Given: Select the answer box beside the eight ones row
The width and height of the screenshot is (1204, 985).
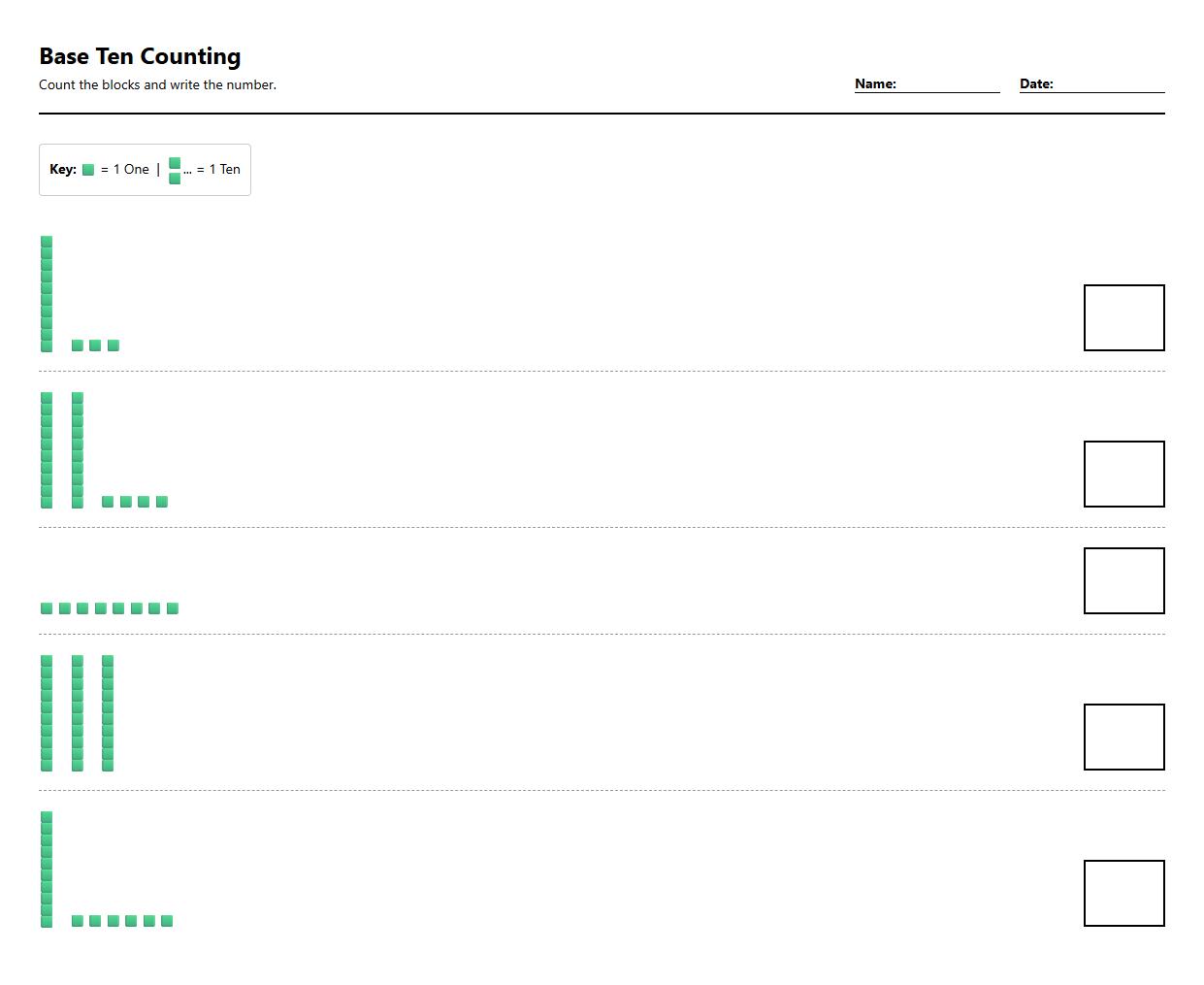Looking at the screenshot, I should 1123,580.
